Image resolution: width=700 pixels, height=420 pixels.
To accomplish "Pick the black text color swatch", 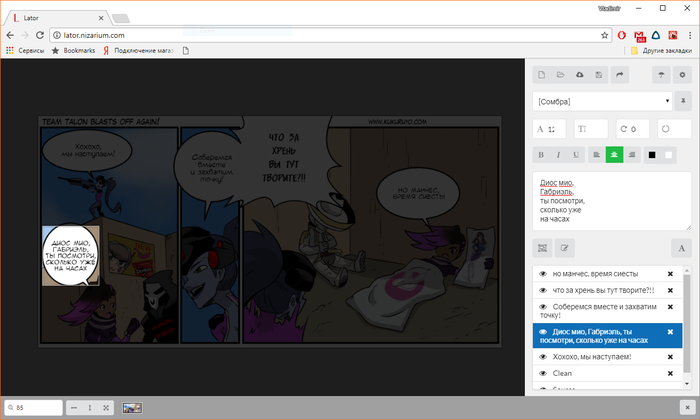I will (x=652, y=155).
